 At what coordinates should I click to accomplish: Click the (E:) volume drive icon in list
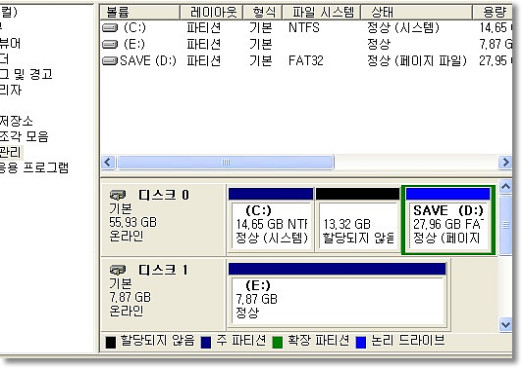coord(110,44)
